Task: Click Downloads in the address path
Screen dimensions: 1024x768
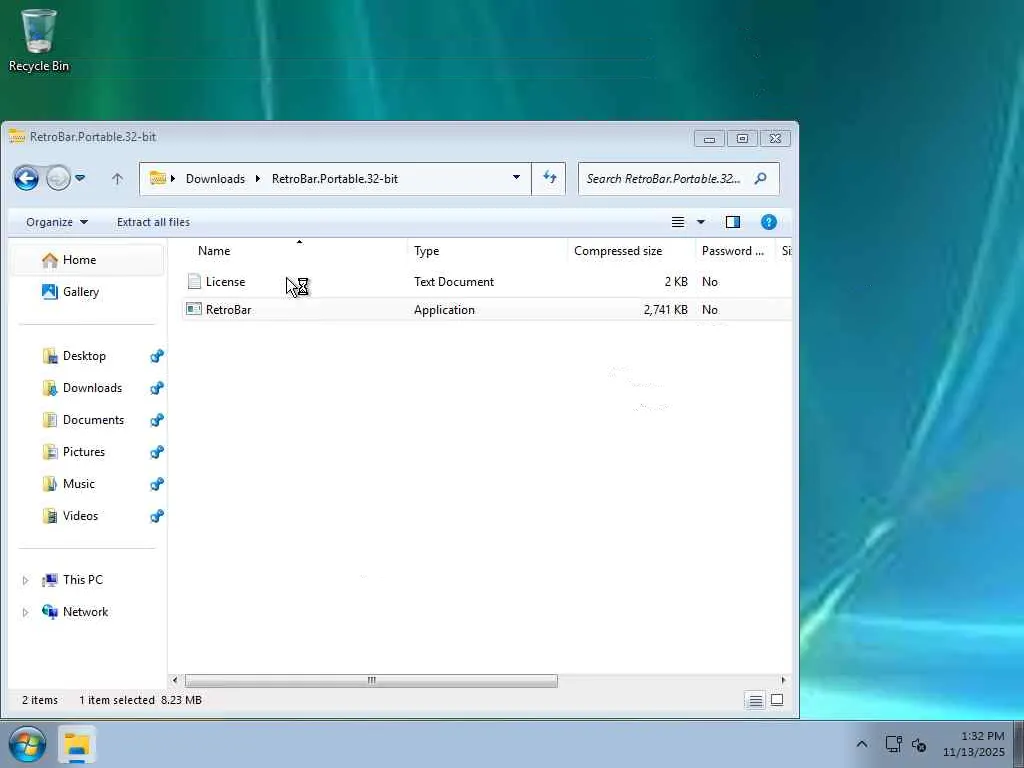Action: pos(216,179)
